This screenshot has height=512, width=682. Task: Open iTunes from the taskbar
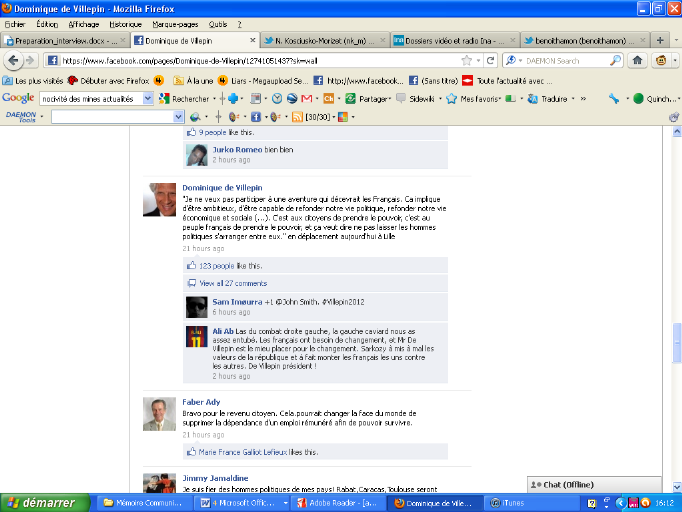coord(532,503)
